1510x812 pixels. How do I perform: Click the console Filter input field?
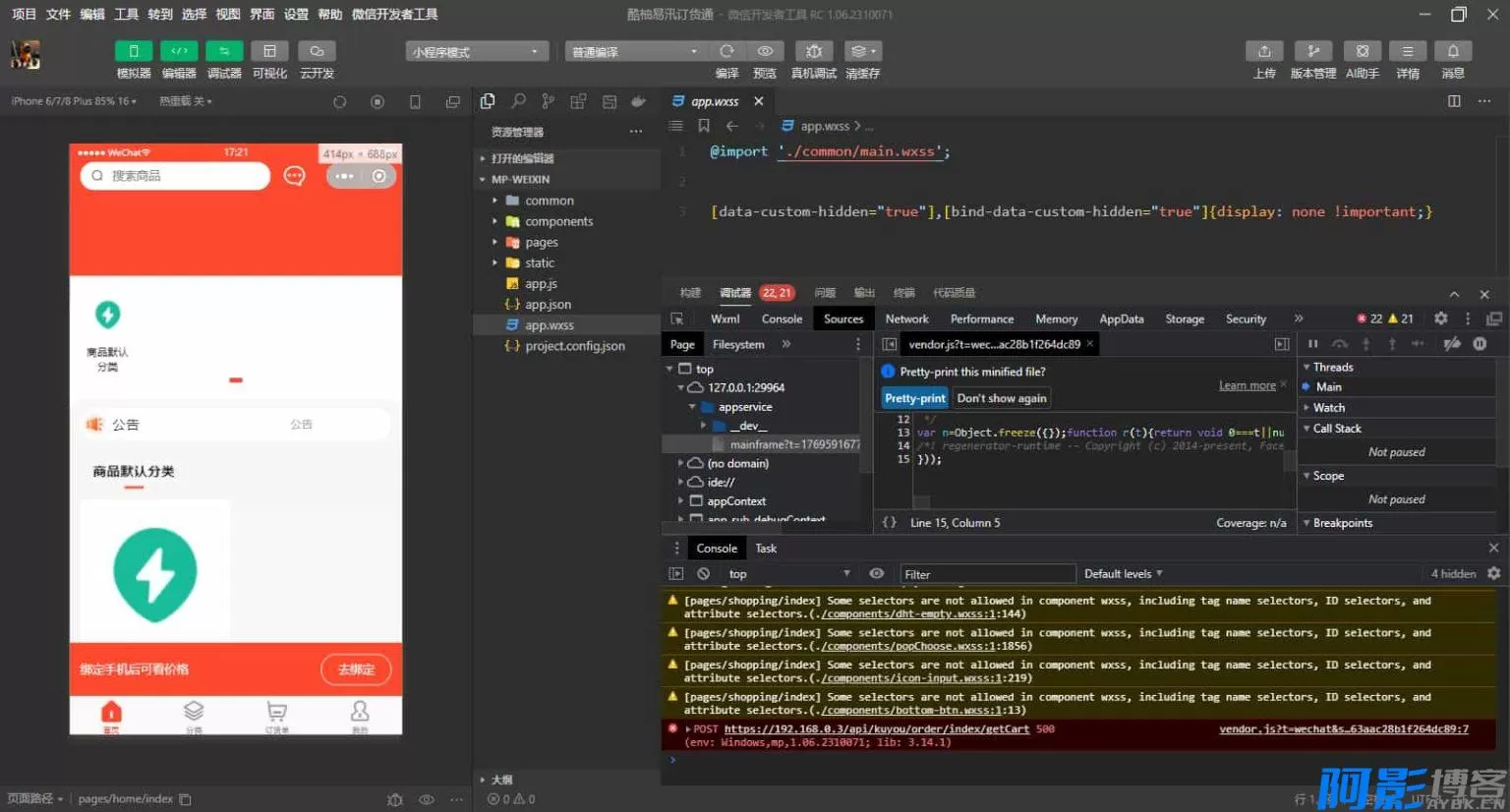click(x=987, y=574)
